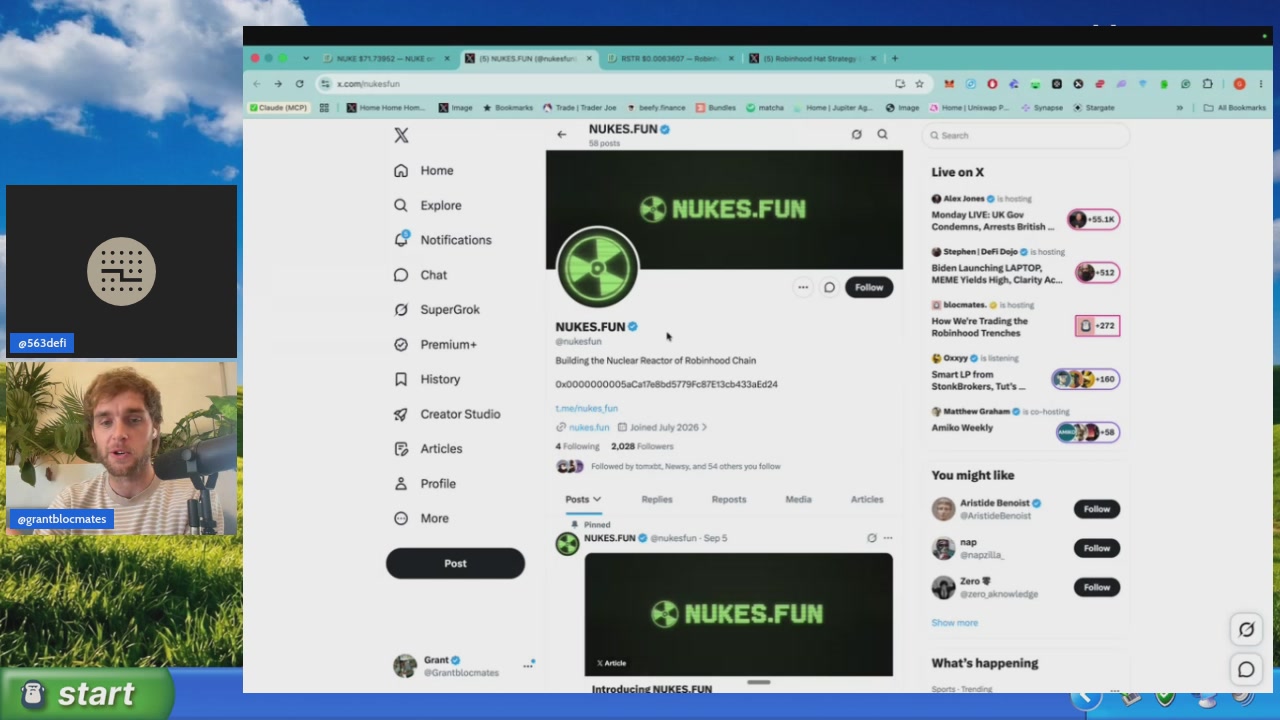Click the X logo in the sidebar
Image resolution: width=1280 pixels, height=720 pixels.
click(x=401, y=136)
